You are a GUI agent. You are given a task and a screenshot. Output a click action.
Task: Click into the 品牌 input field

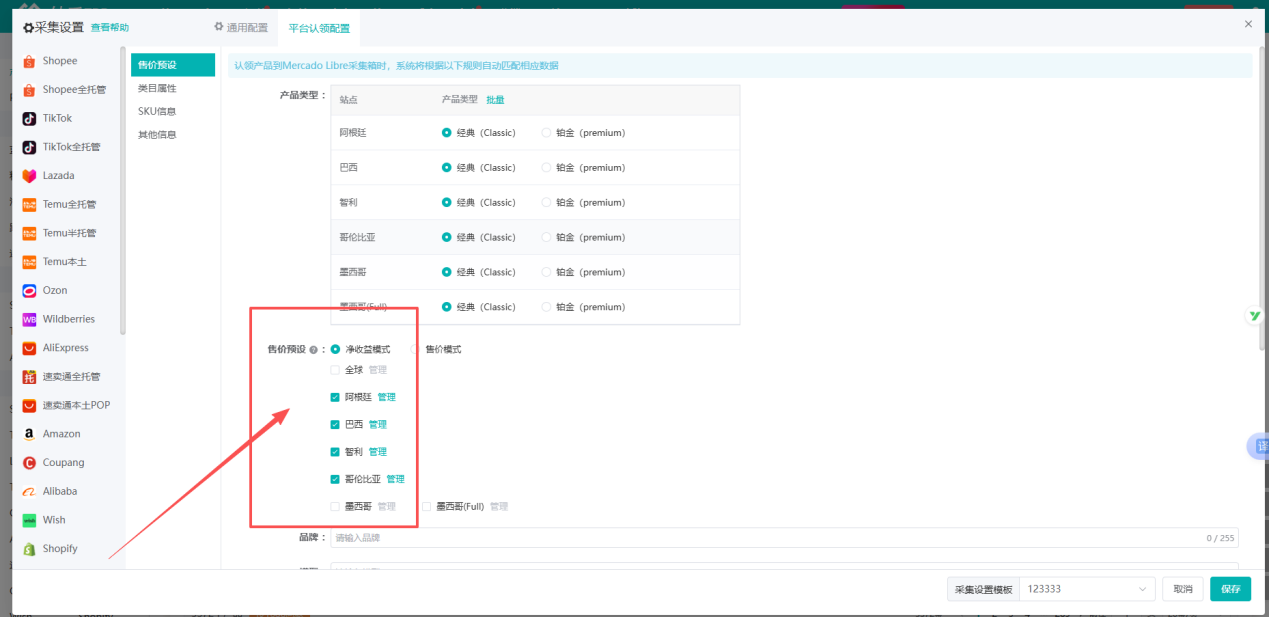pos(760,538)
